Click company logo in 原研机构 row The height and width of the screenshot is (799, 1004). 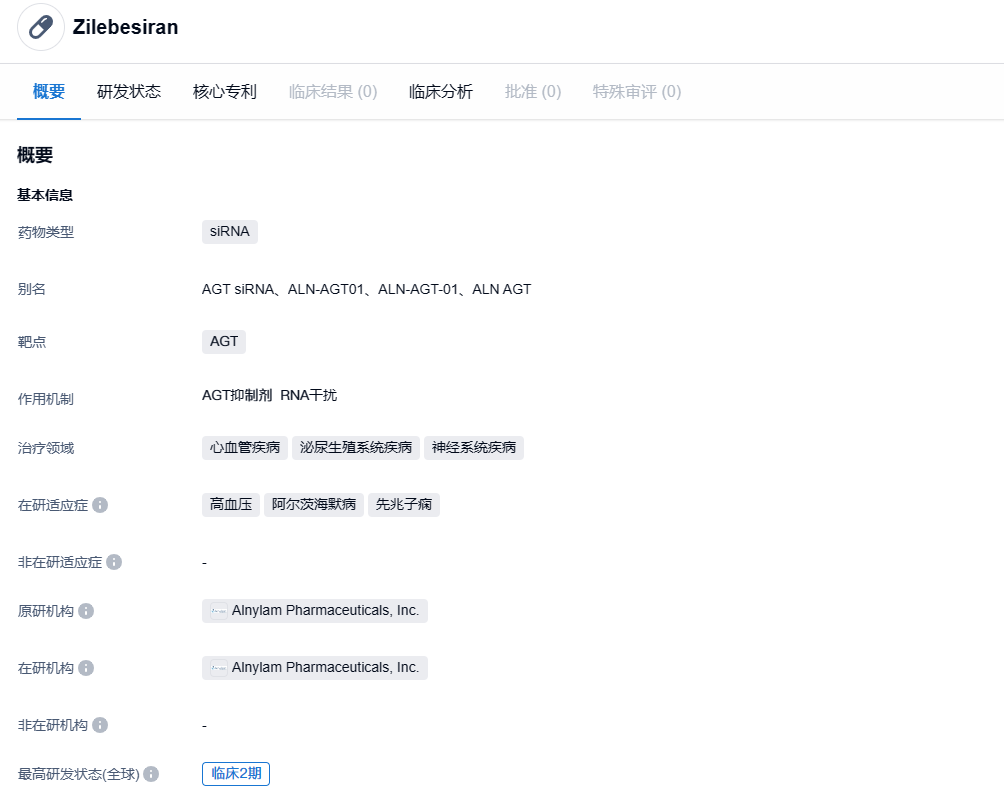coord(218,611)
